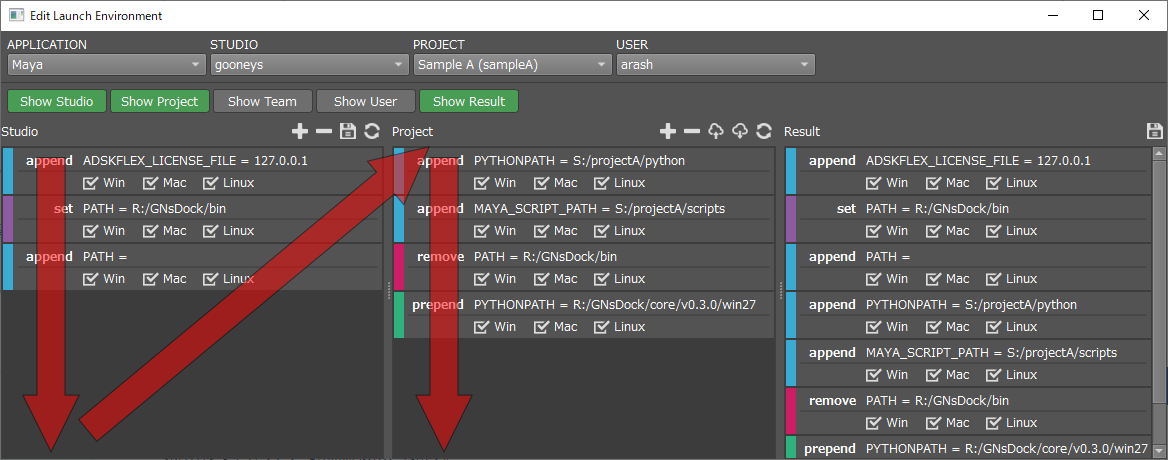Save the Result panel output
This screenshot has width=1168, height=460.
(1155, 131)
